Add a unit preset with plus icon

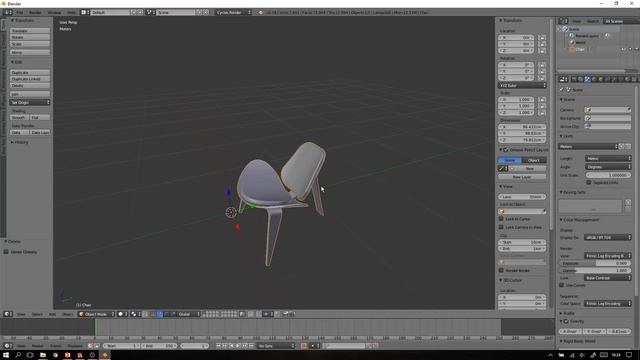coord(622,146)
